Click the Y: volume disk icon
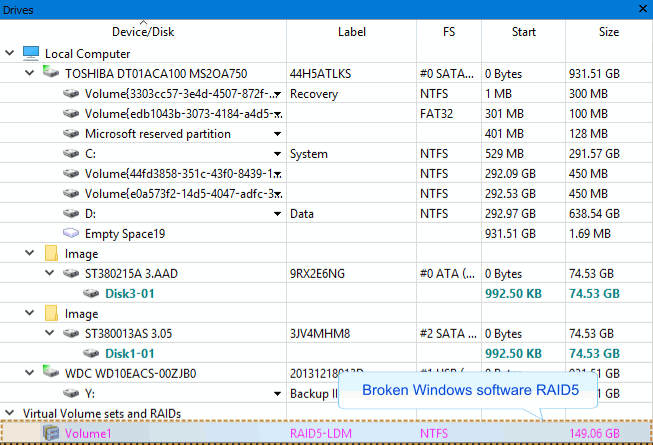The height and width of the screenshot is (445, 653). tap(71, 393)
